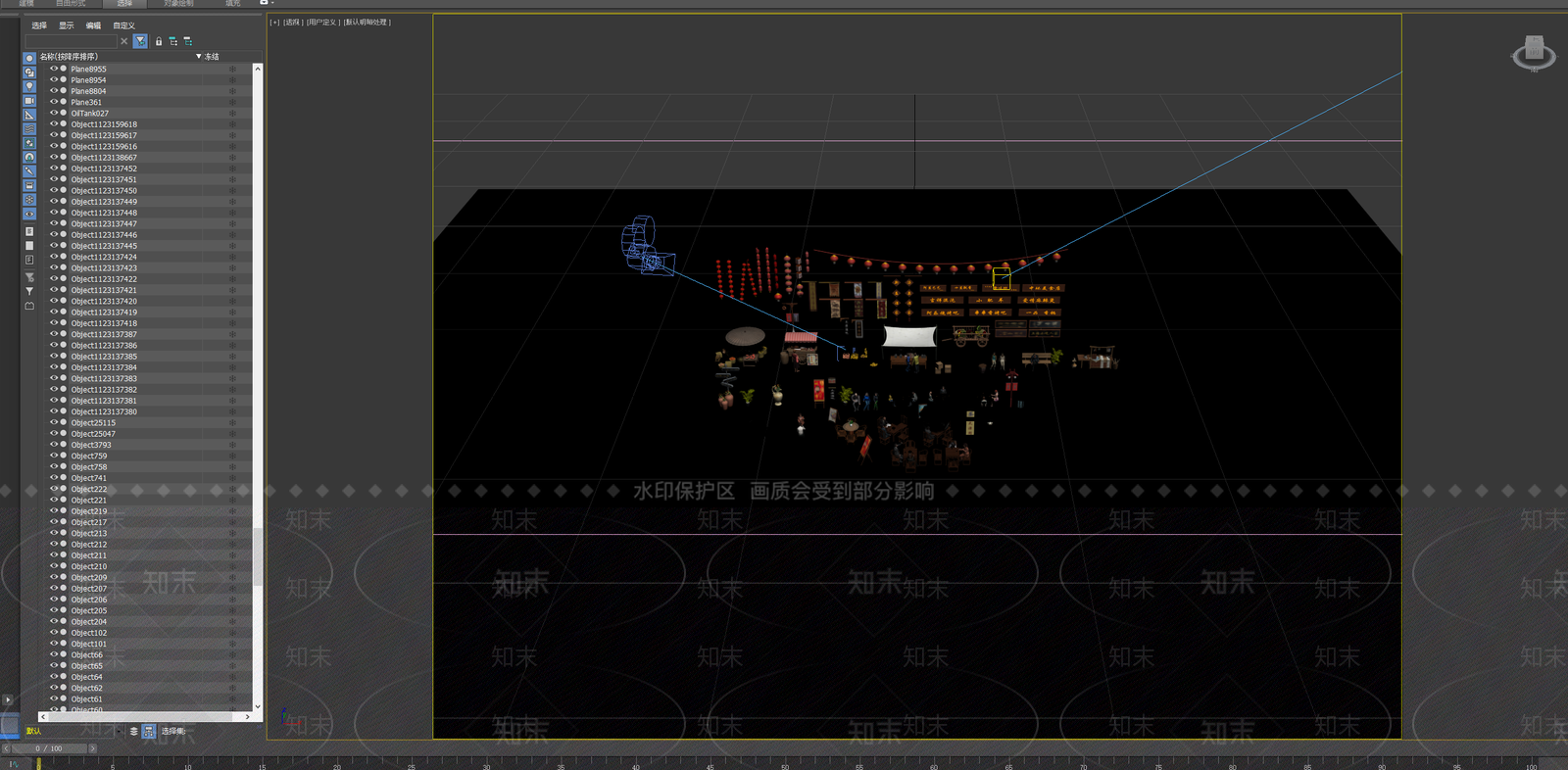This screenshot has height=770, width=1568.
Task: Toggle visibility eye of OilTank027
Action: click(54, 113)
